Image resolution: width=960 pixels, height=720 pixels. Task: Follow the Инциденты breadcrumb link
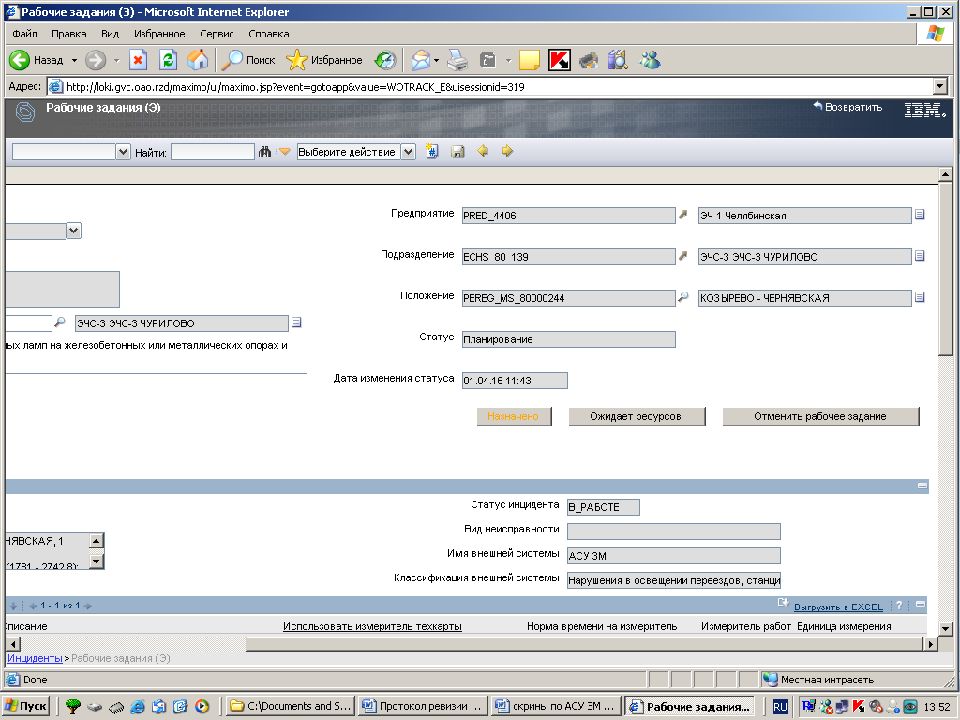35,658
